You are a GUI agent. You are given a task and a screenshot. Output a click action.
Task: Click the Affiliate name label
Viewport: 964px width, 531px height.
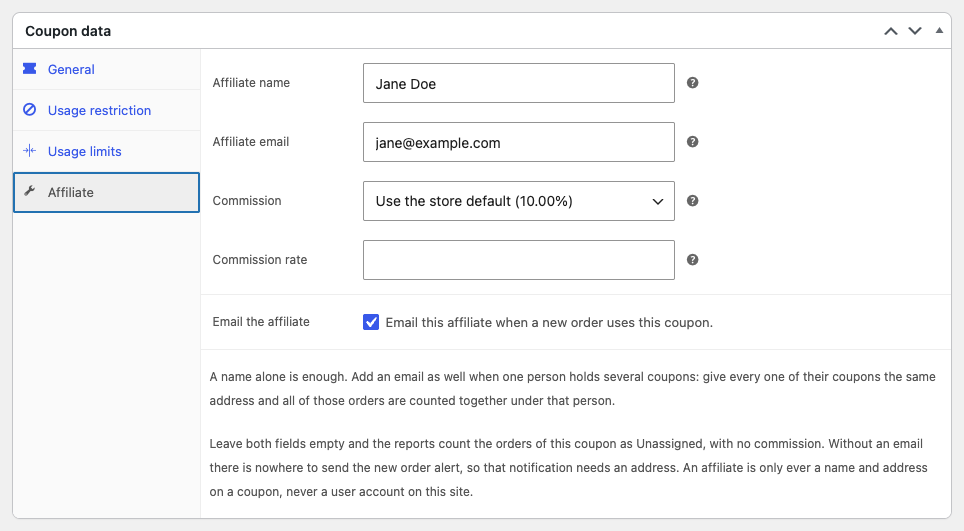(251, 83)
